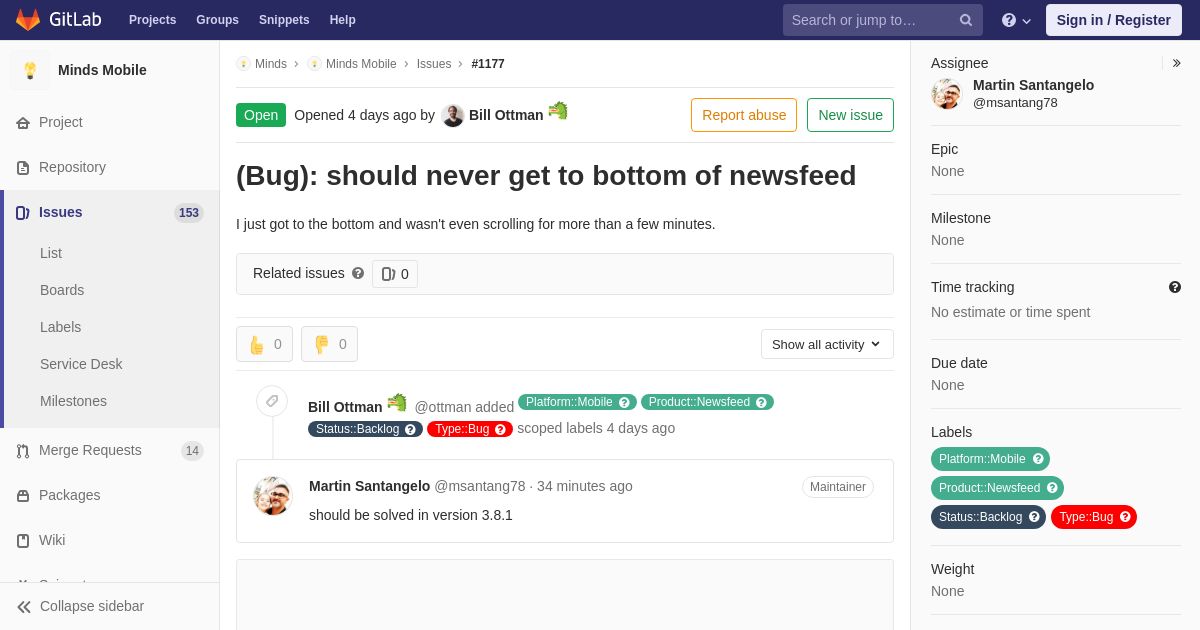Click help icon on sidebar Product::Newsfeed label
The height and width of the screenshot is (630, 1200).
1052,488
